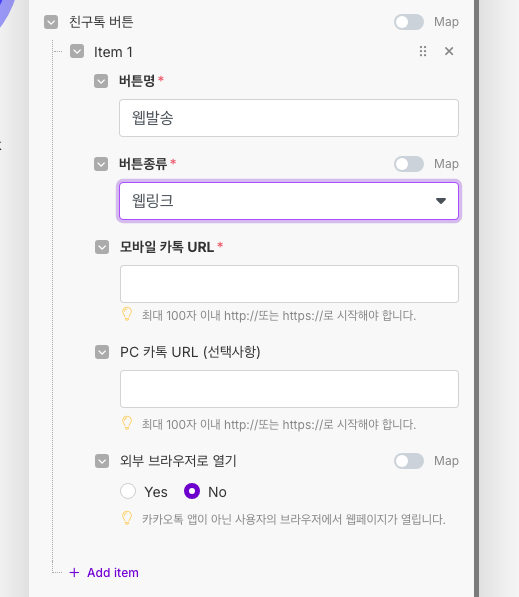
Task: Collapse the 버튼종류 field chevron
Action: pos(101,164)
